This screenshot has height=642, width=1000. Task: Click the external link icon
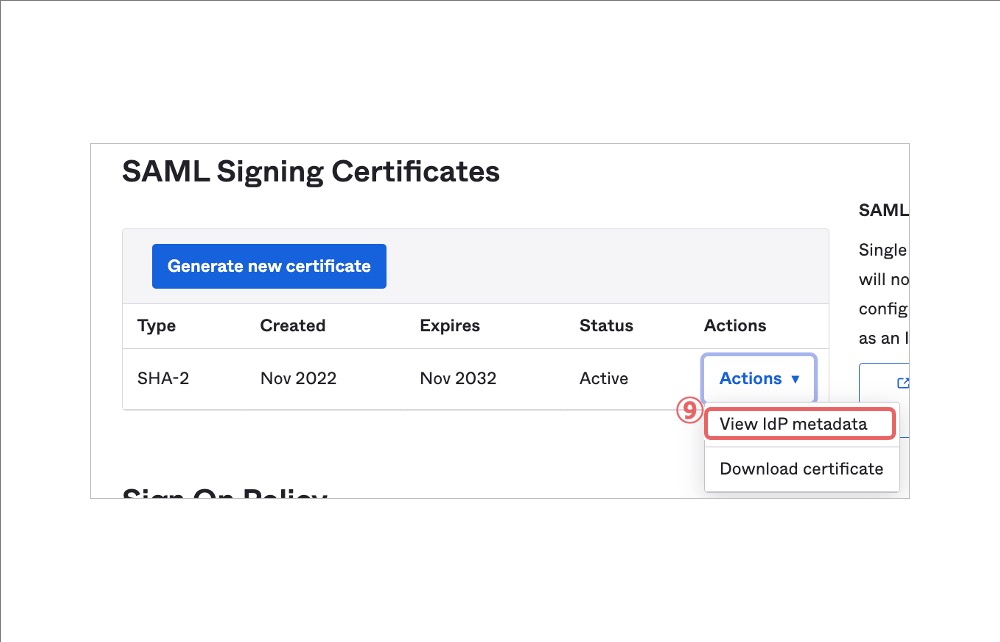[903, 382]
